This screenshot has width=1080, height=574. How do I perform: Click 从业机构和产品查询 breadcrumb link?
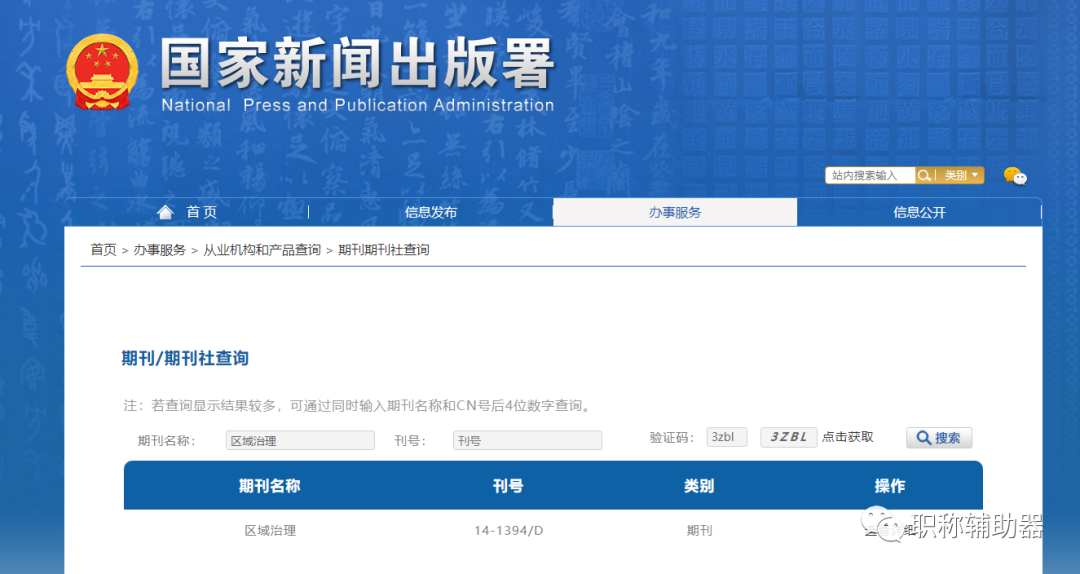tap(262, 250)
